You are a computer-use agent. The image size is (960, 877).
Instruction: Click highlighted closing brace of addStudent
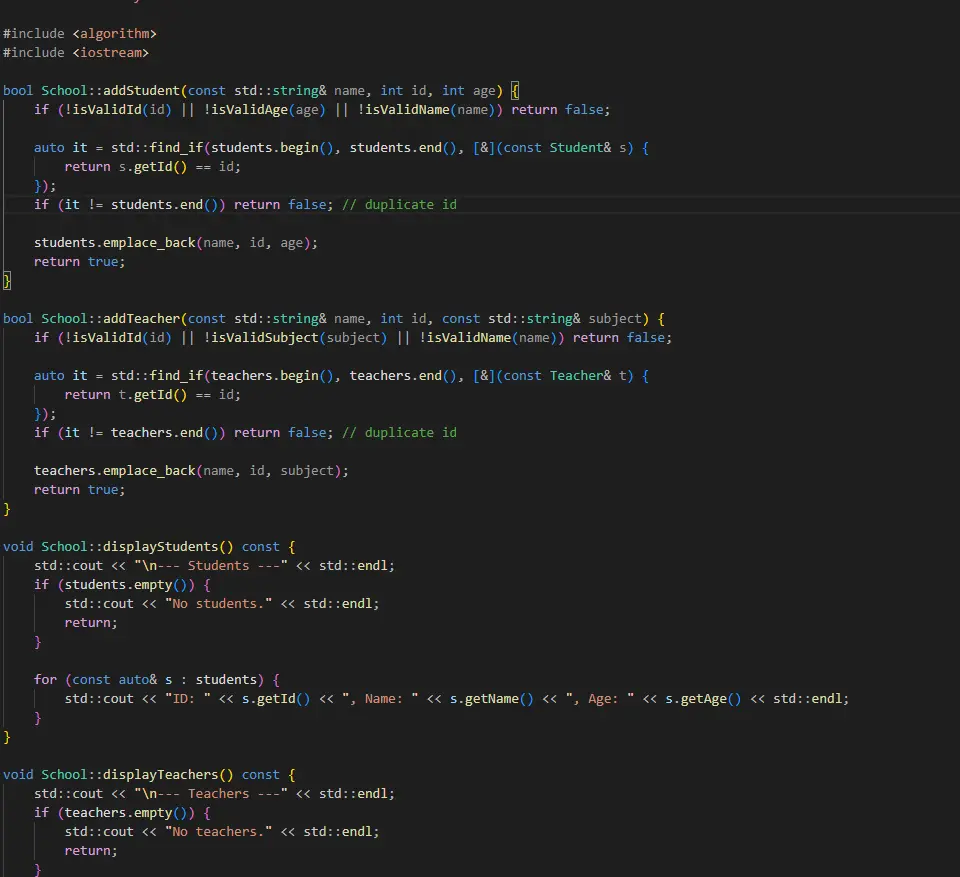point(7,280)
